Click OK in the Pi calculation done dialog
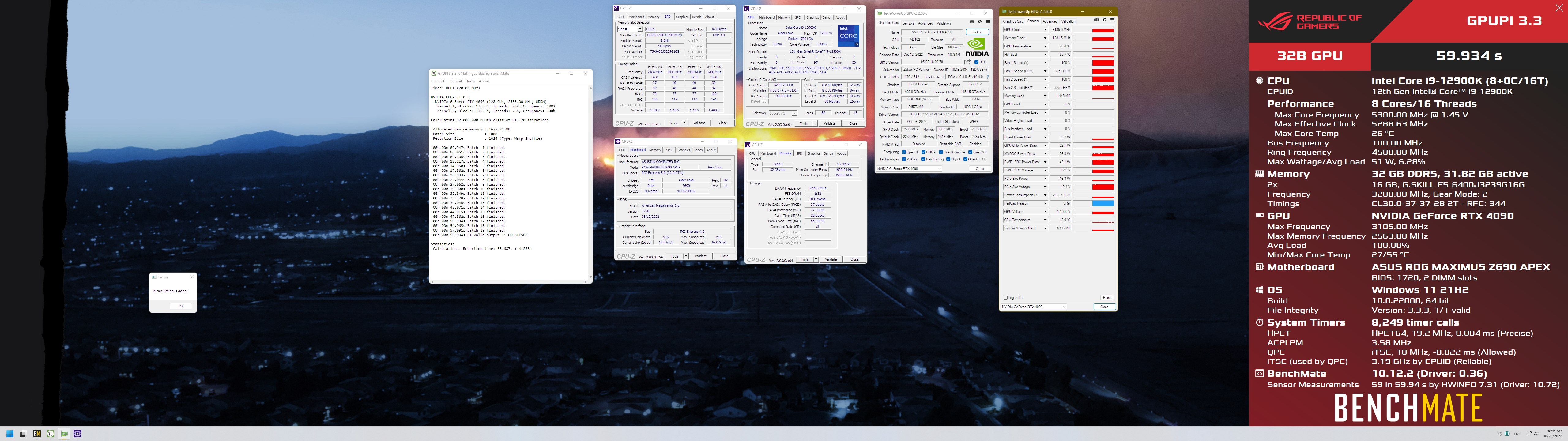This screenshot has height=441, width=1568. click(181, 306)
